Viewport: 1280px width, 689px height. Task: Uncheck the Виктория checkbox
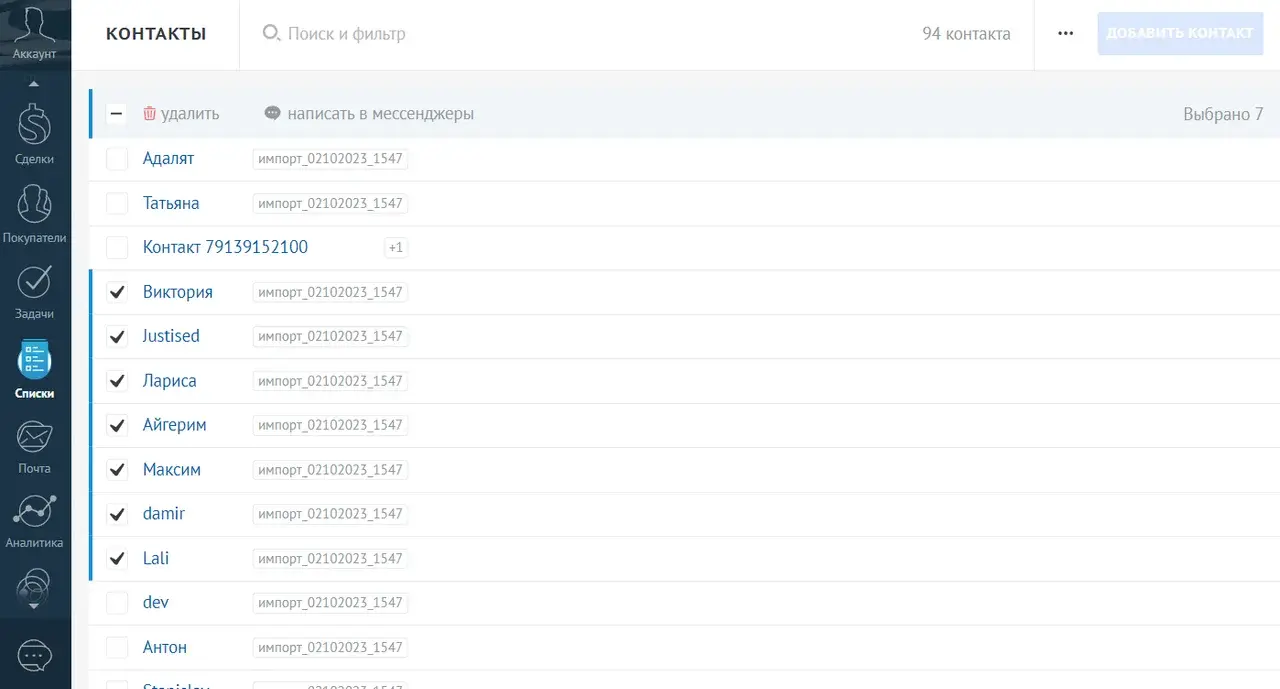pos(117,292)
